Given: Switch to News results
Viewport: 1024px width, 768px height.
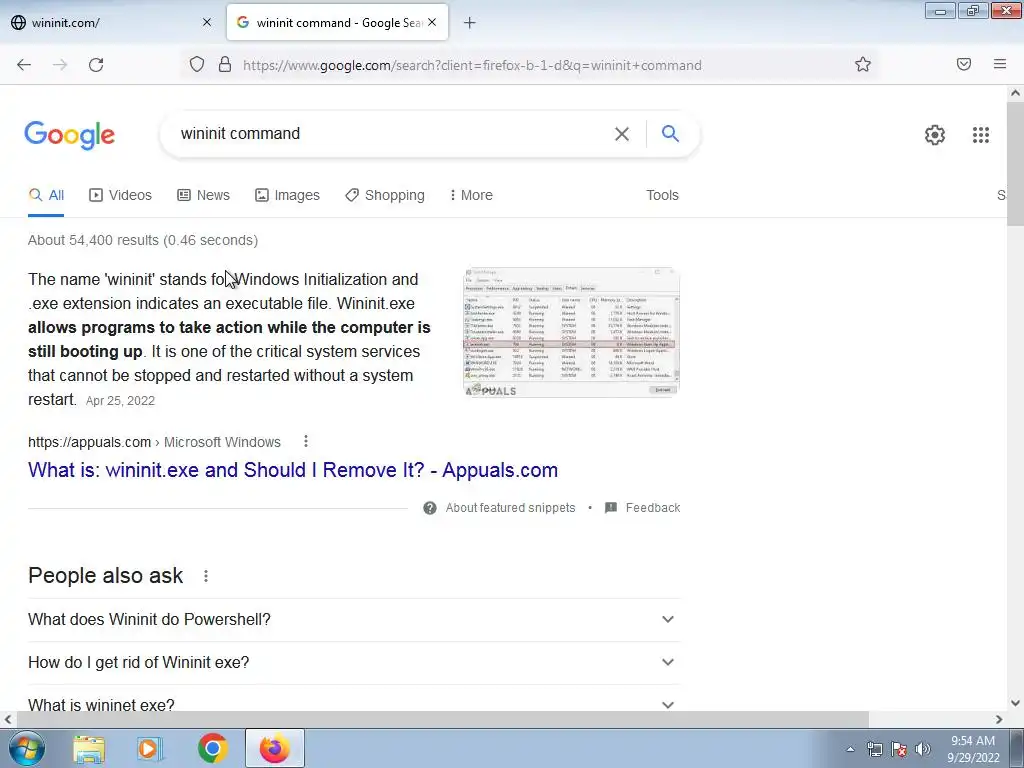Looking at the screenshot, I should coord(204,195).
